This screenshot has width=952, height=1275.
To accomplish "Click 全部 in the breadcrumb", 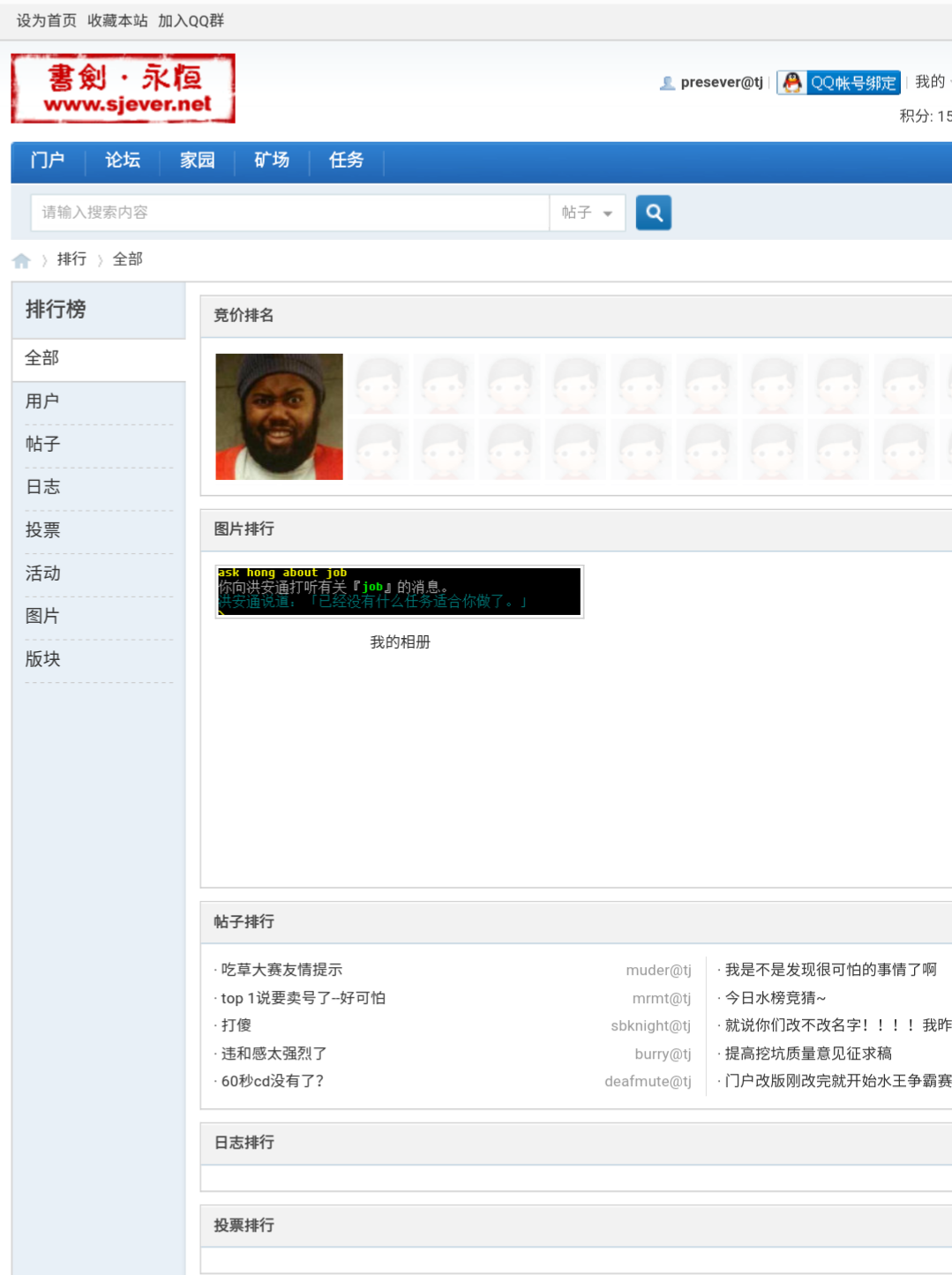I will point(127,259).
